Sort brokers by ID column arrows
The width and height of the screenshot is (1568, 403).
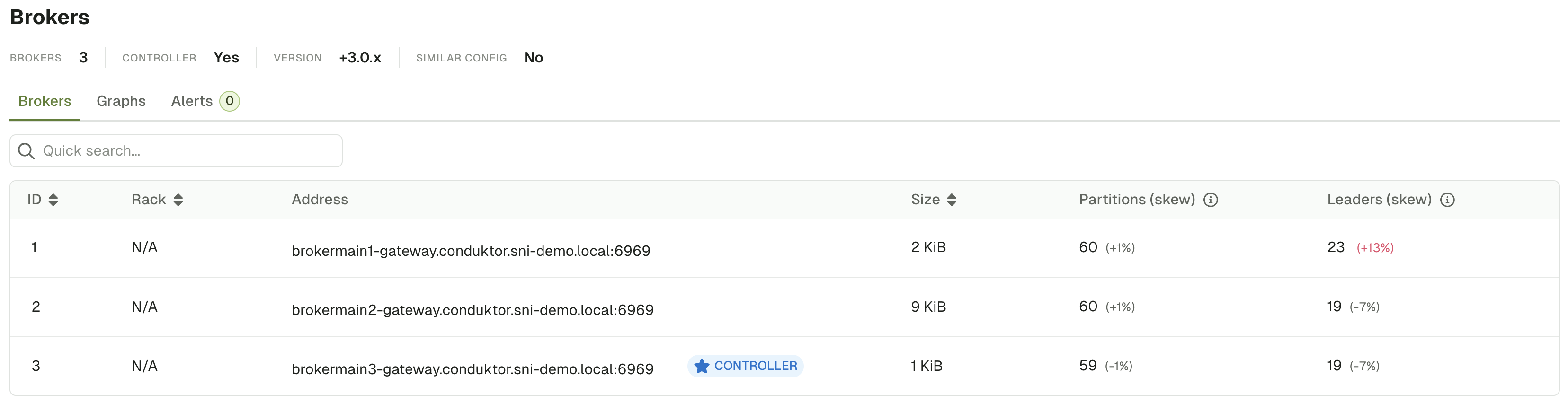point(53,200)
